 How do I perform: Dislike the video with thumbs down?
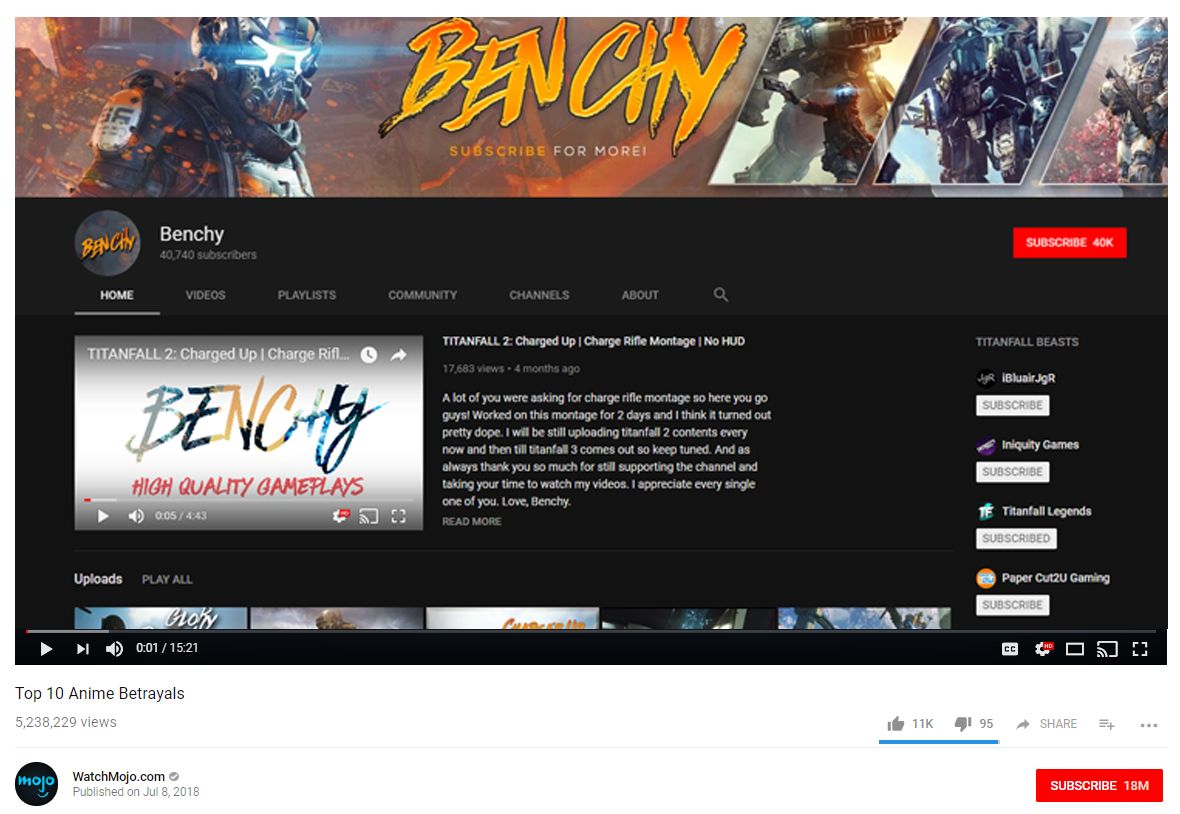click(x=974, y=724)
